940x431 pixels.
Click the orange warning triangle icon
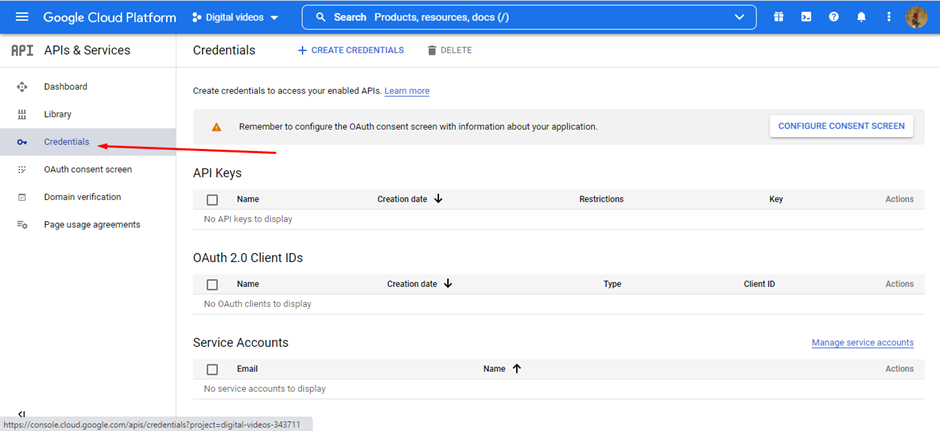click(216, 127)
